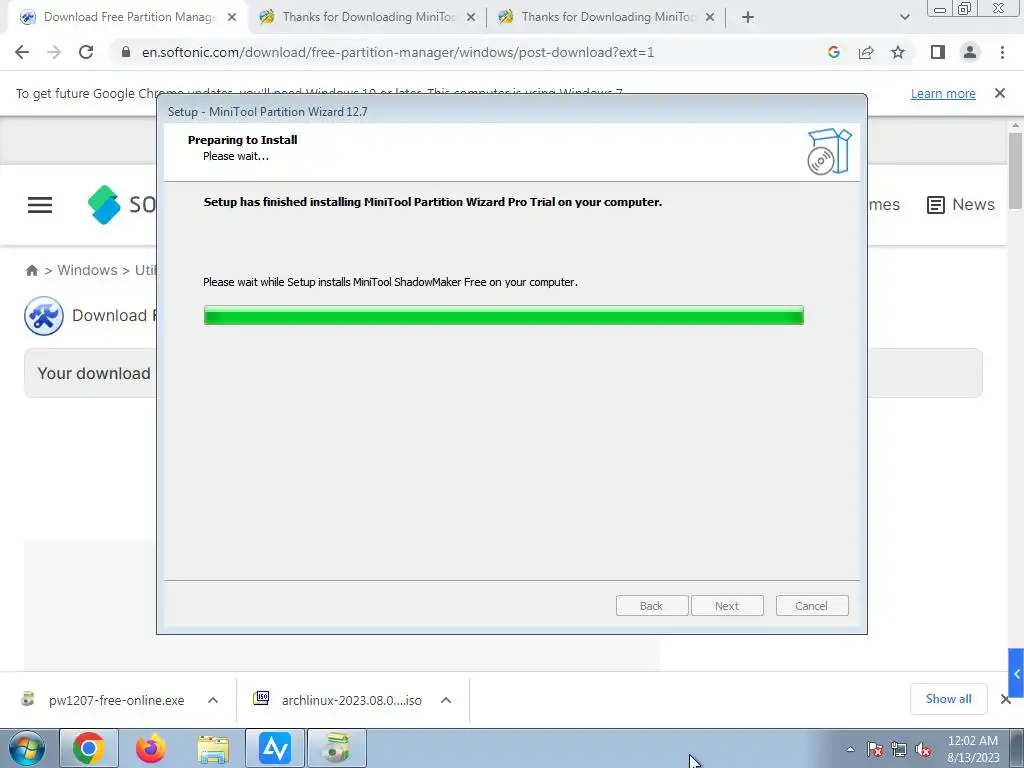The image size is (1024, 768).
Task: Click the browser forward arrow
Action: (x=54, y=52)
